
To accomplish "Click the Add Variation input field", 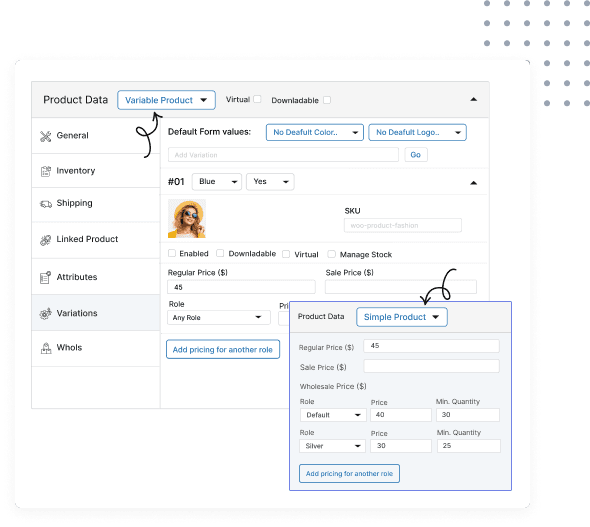I will click(283, 155).
